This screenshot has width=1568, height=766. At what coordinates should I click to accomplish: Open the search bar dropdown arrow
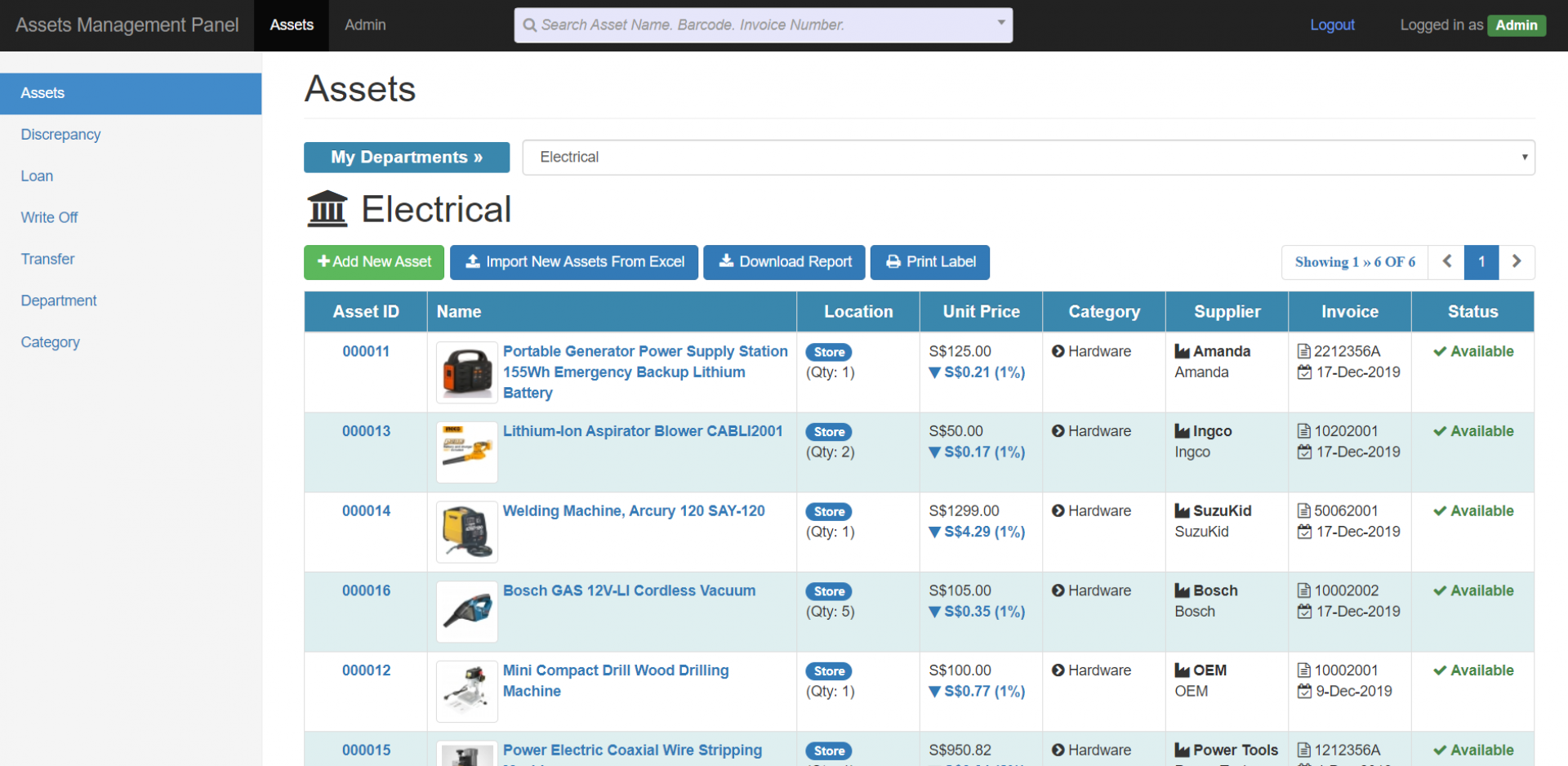click(x=1001, y=24)
